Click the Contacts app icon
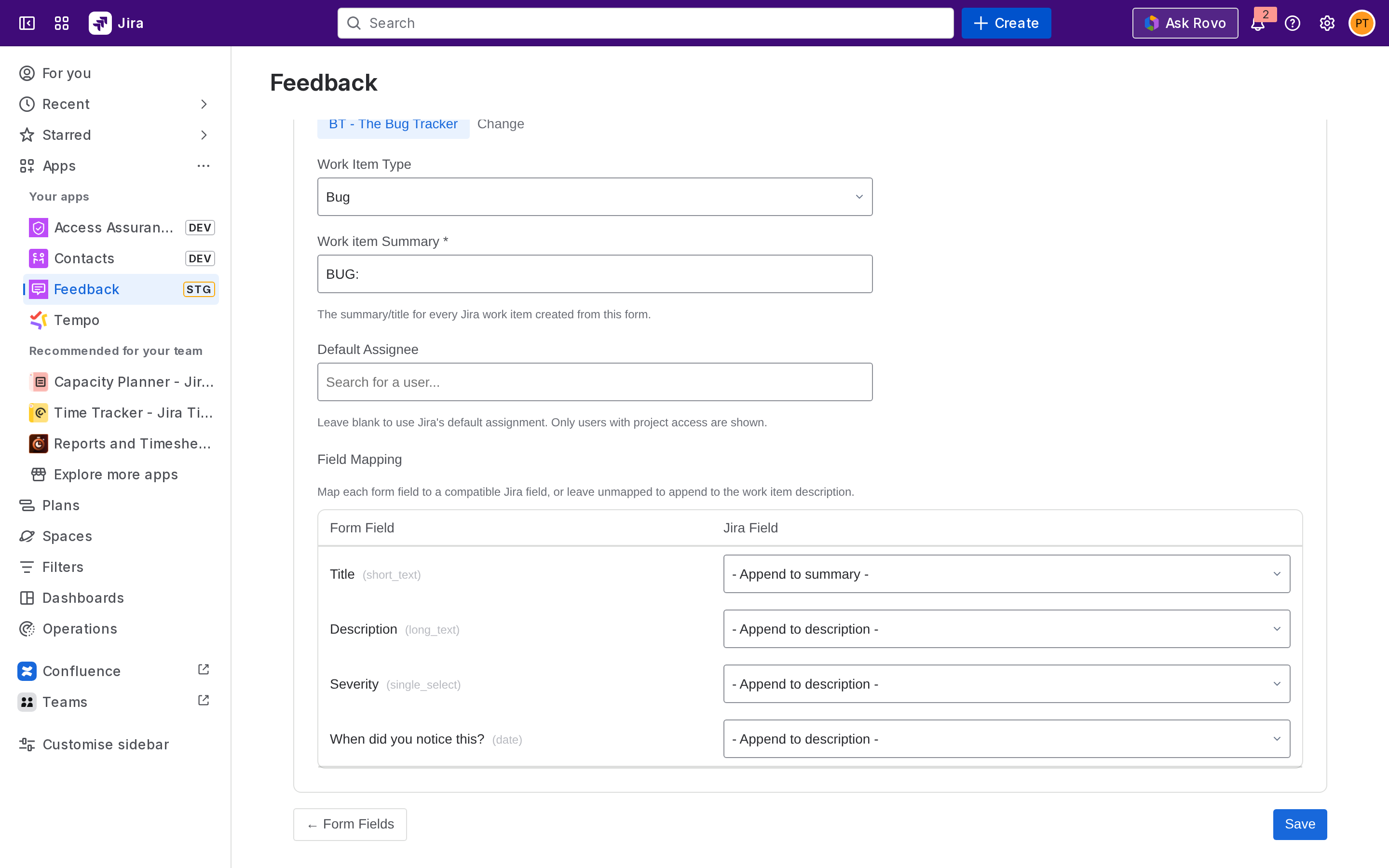The width and height of the screenshot is (1389, 868). tap(39, 258)
